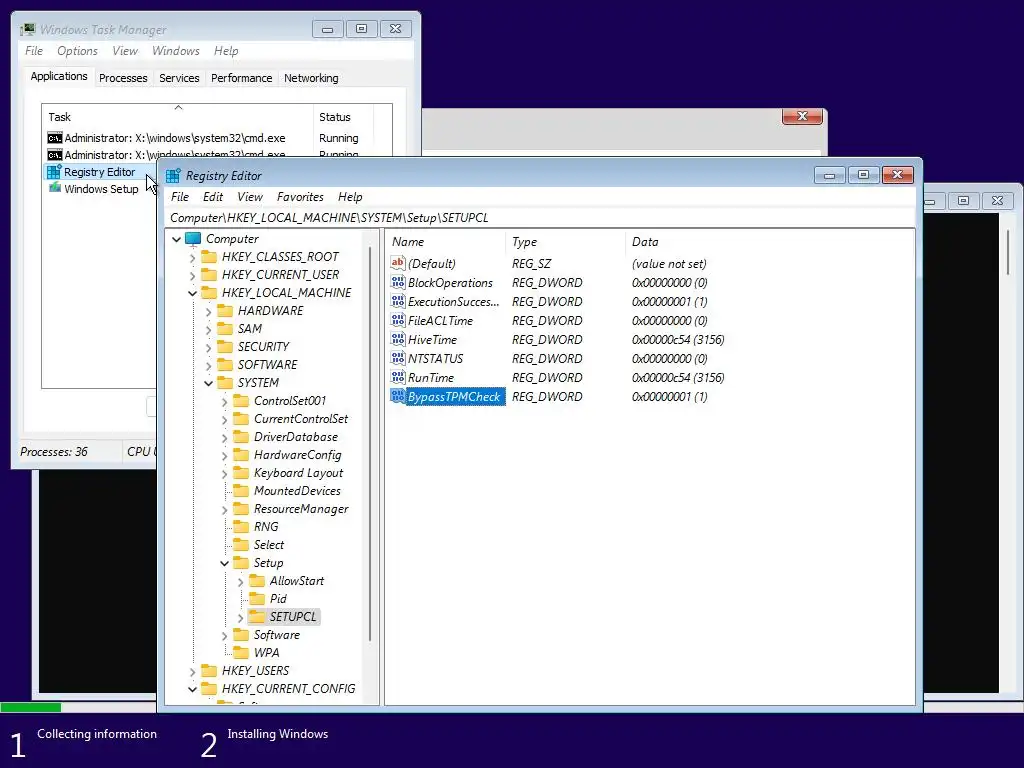Click the Computer icon in registry tree
This screenshot has height=768, width=1024.
(193, 238)
